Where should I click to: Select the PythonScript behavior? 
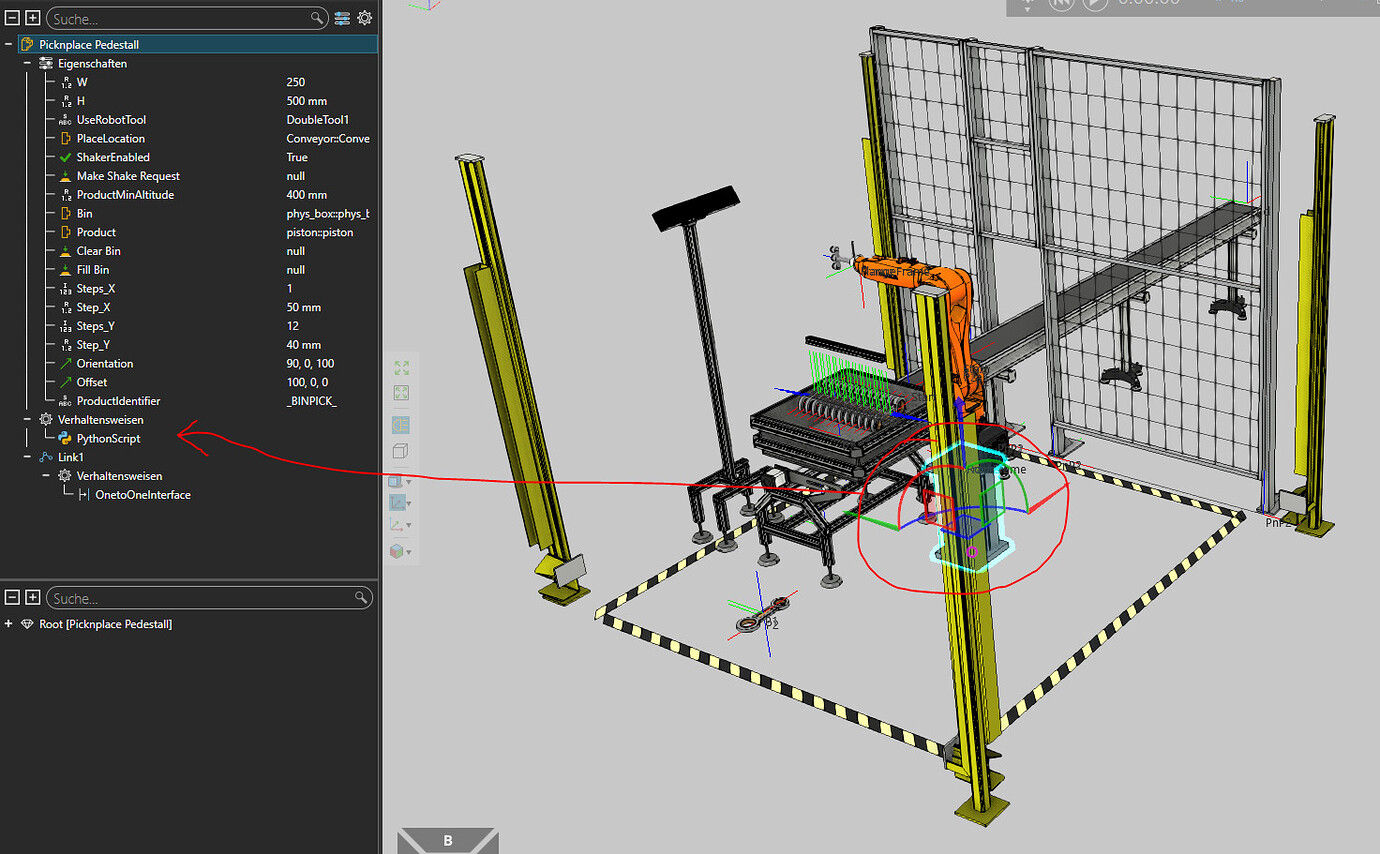click(x=108, y=438)
